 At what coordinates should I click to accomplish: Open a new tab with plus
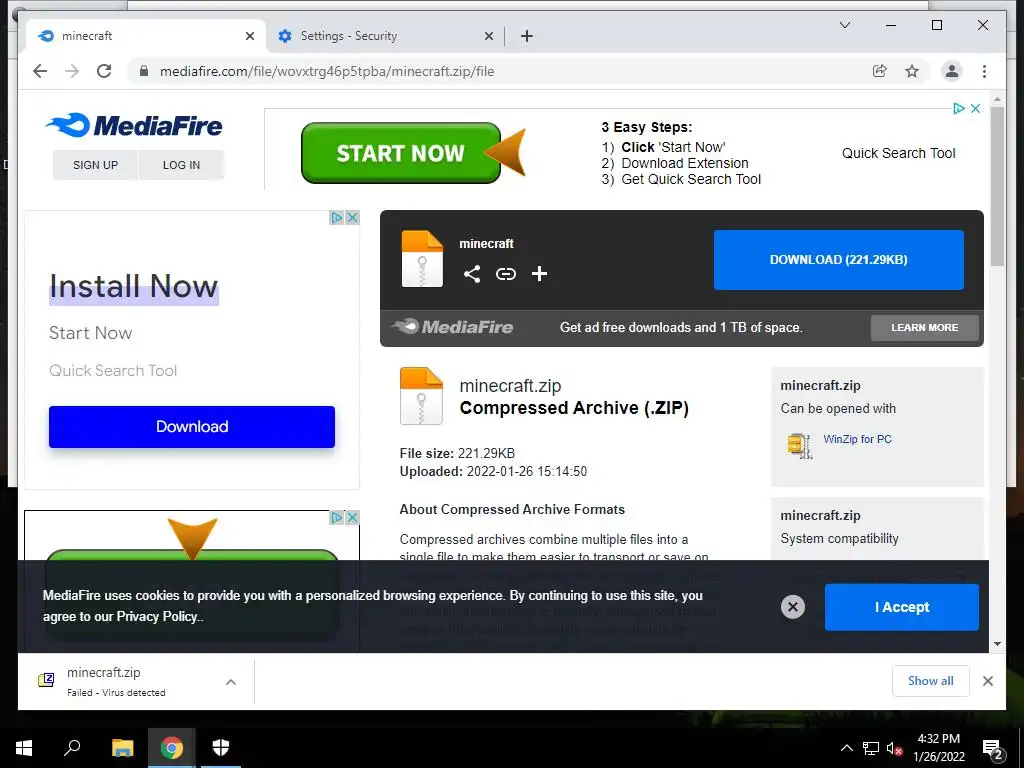coord(527,36)
